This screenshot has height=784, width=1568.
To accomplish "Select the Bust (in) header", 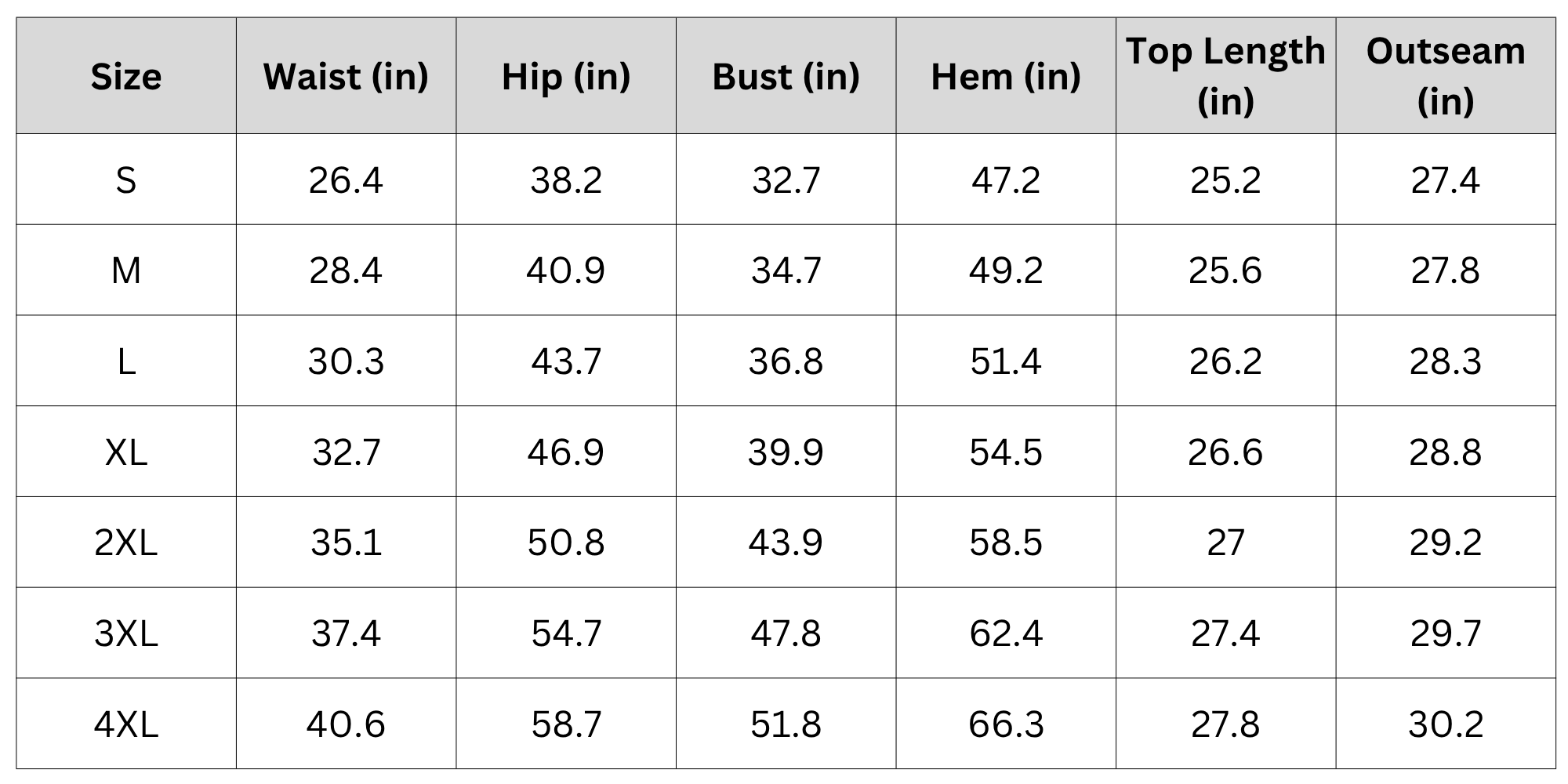I will 786,76.
